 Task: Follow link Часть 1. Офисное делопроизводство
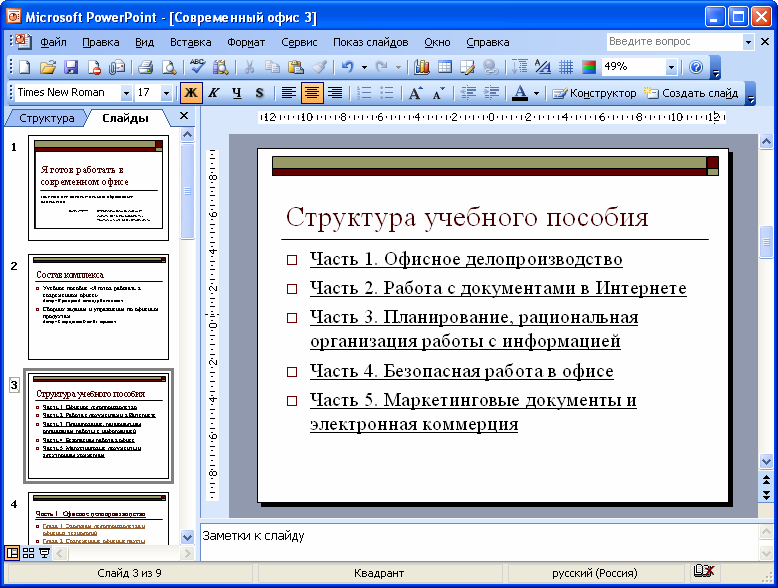[x=466, y=259]
